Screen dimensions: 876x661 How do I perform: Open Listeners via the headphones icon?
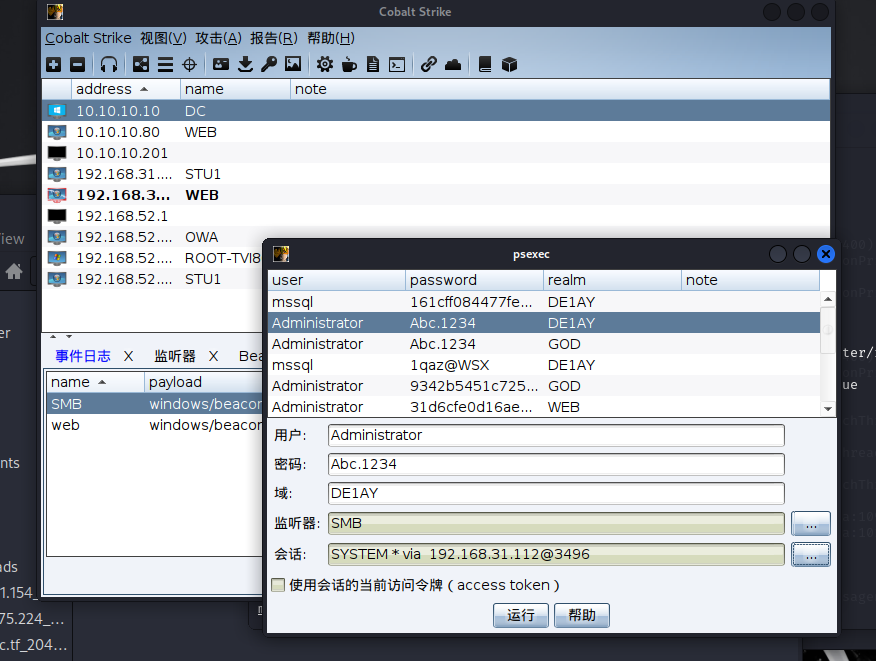(x=109, y=65)
